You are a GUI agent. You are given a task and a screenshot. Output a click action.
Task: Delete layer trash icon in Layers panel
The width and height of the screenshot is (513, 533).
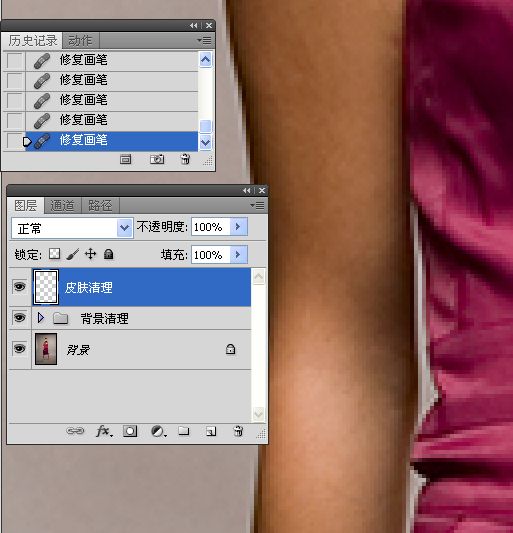[x=238, y=431]
